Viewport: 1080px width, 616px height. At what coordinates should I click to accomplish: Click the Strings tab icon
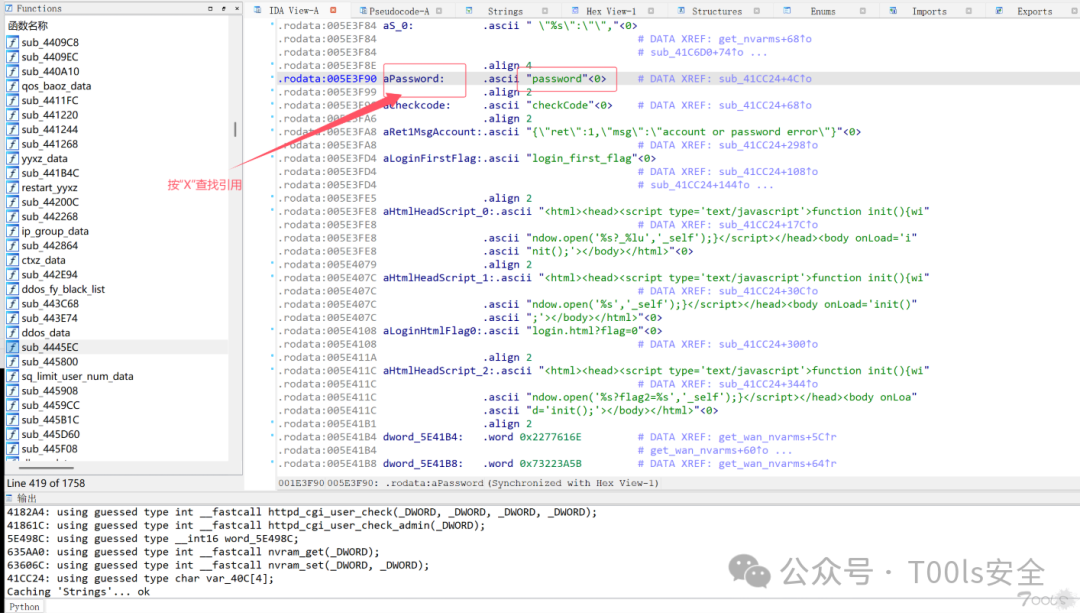[x=469, y=10]
